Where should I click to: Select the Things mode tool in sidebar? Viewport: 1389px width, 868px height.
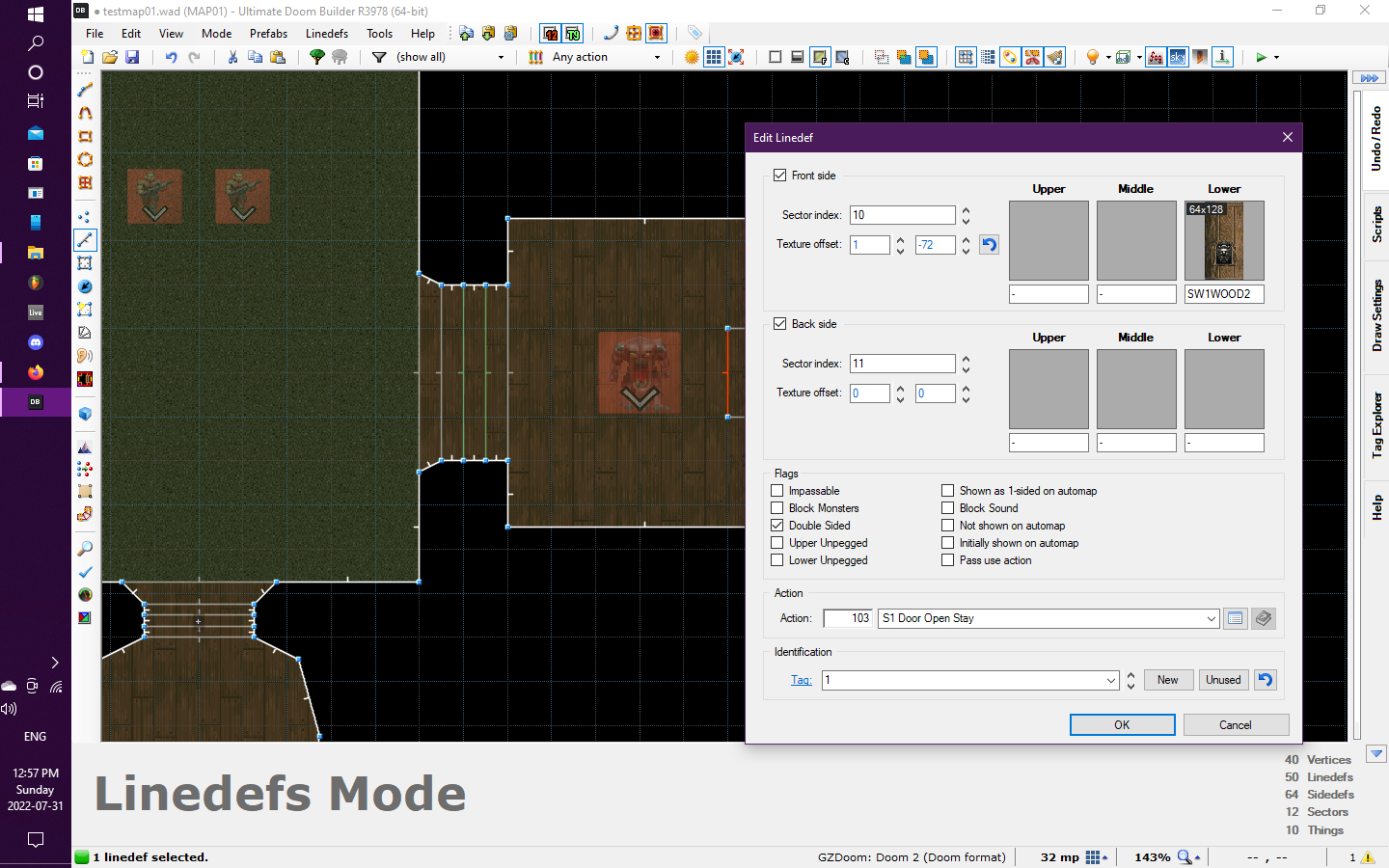tap(85, 286)
